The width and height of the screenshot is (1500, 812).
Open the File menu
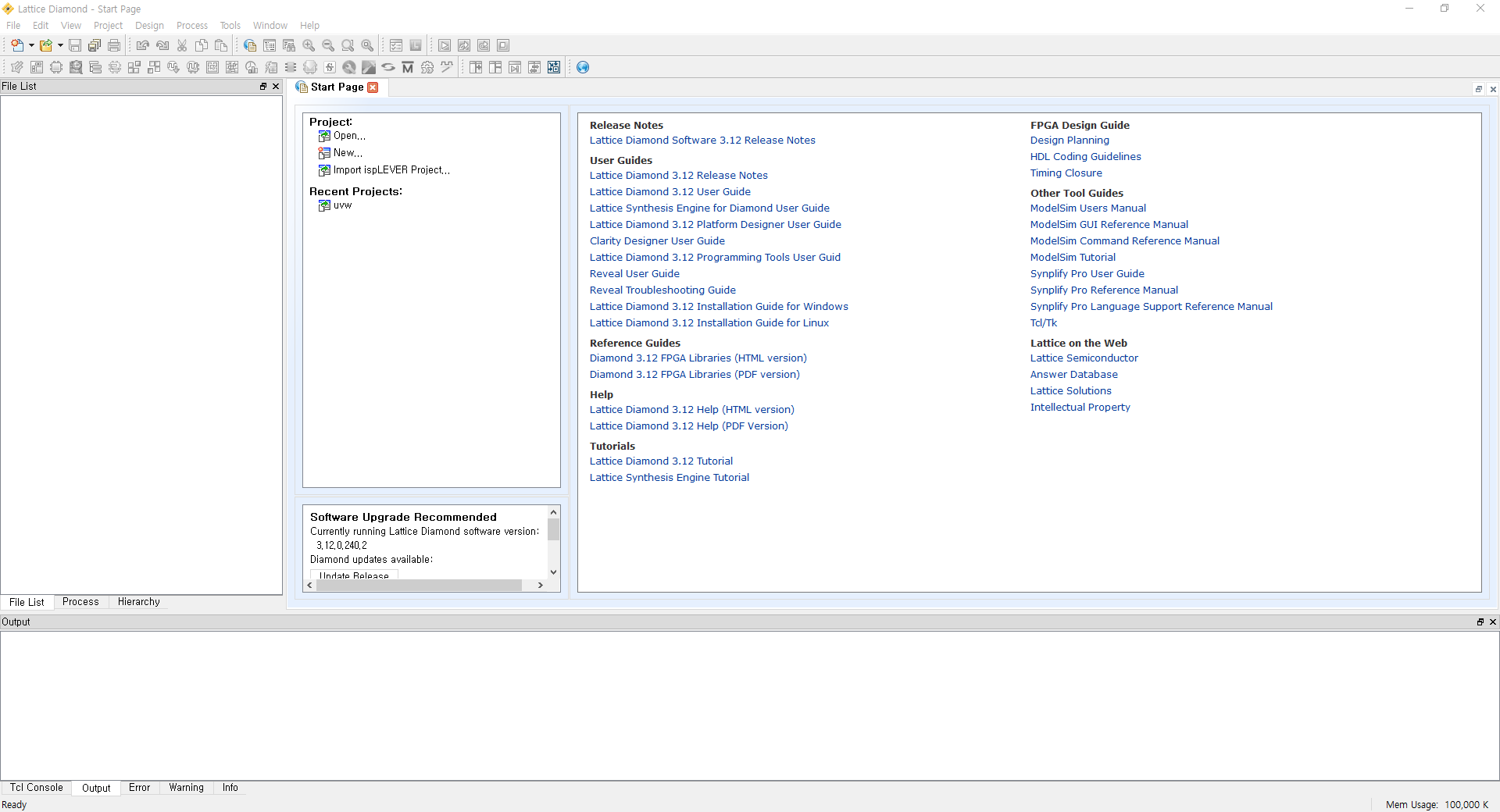pos(13,26)
